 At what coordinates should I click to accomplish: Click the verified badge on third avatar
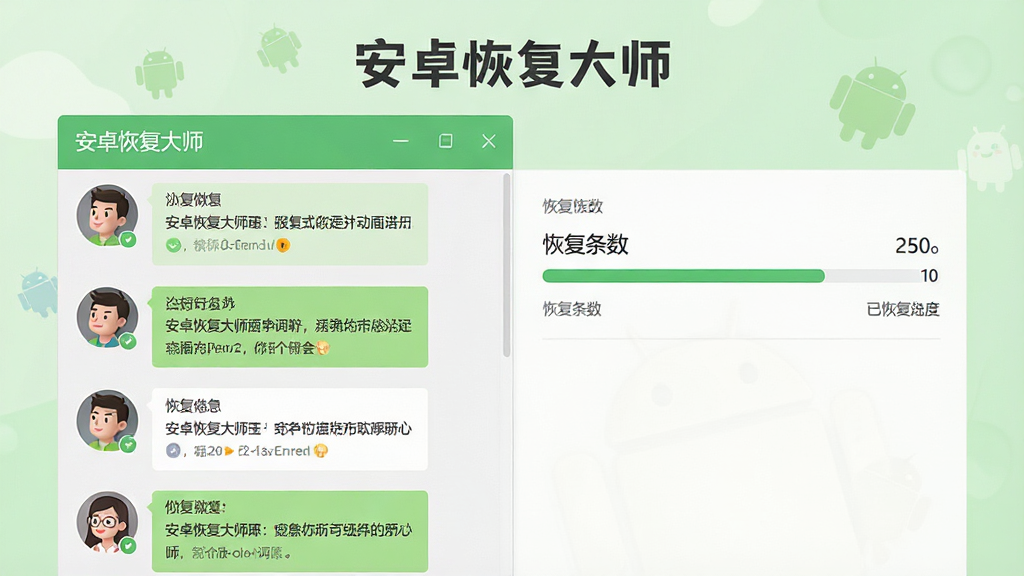(128, 445)
